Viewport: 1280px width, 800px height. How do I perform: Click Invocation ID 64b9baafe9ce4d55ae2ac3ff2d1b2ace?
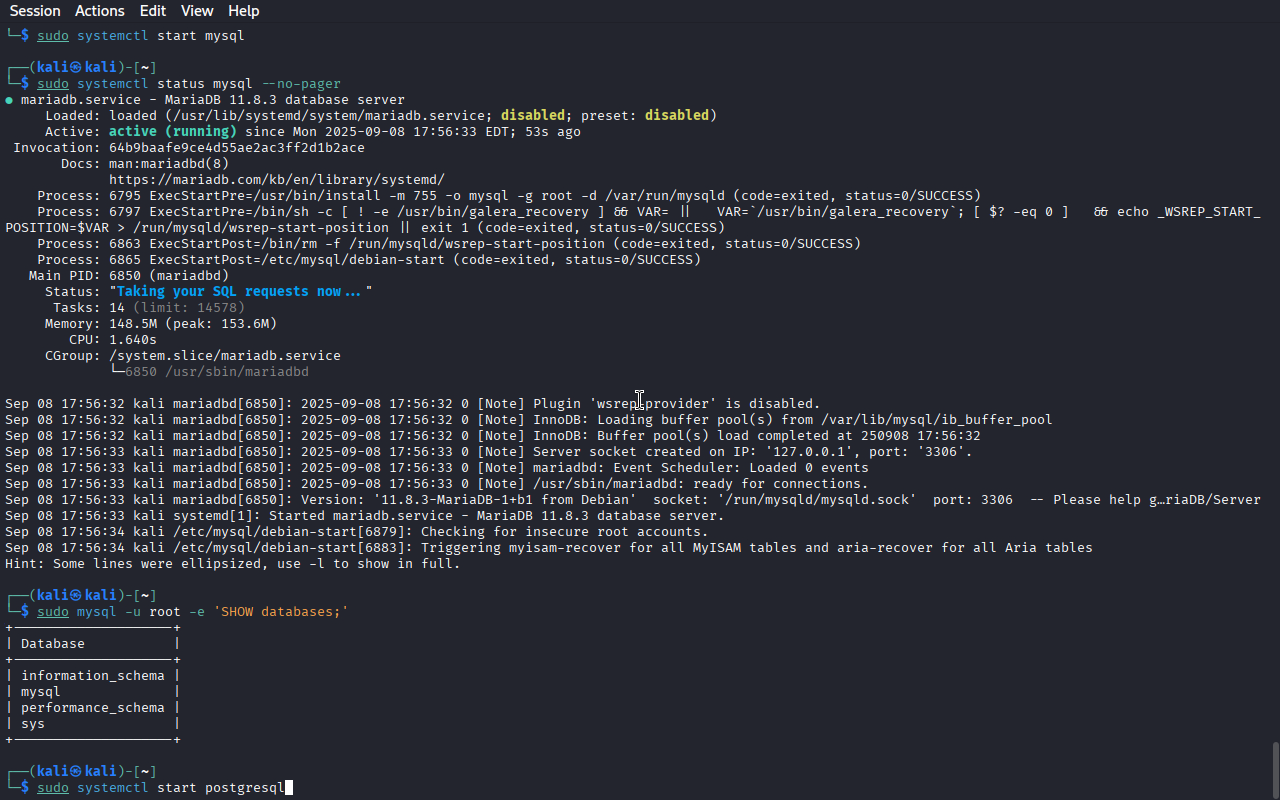click(237, 147)
